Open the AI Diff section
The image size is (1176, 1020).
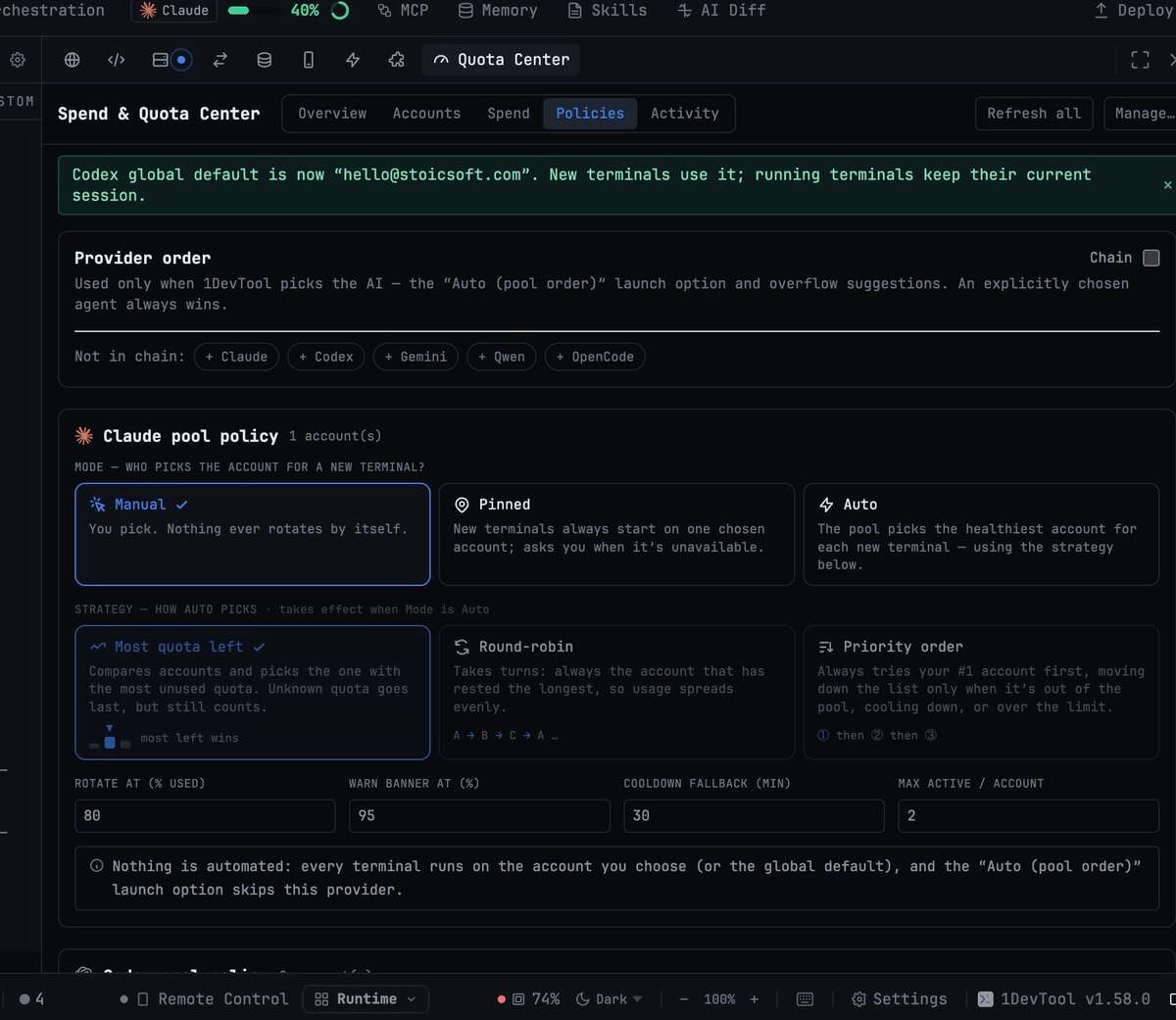point(721,11)
